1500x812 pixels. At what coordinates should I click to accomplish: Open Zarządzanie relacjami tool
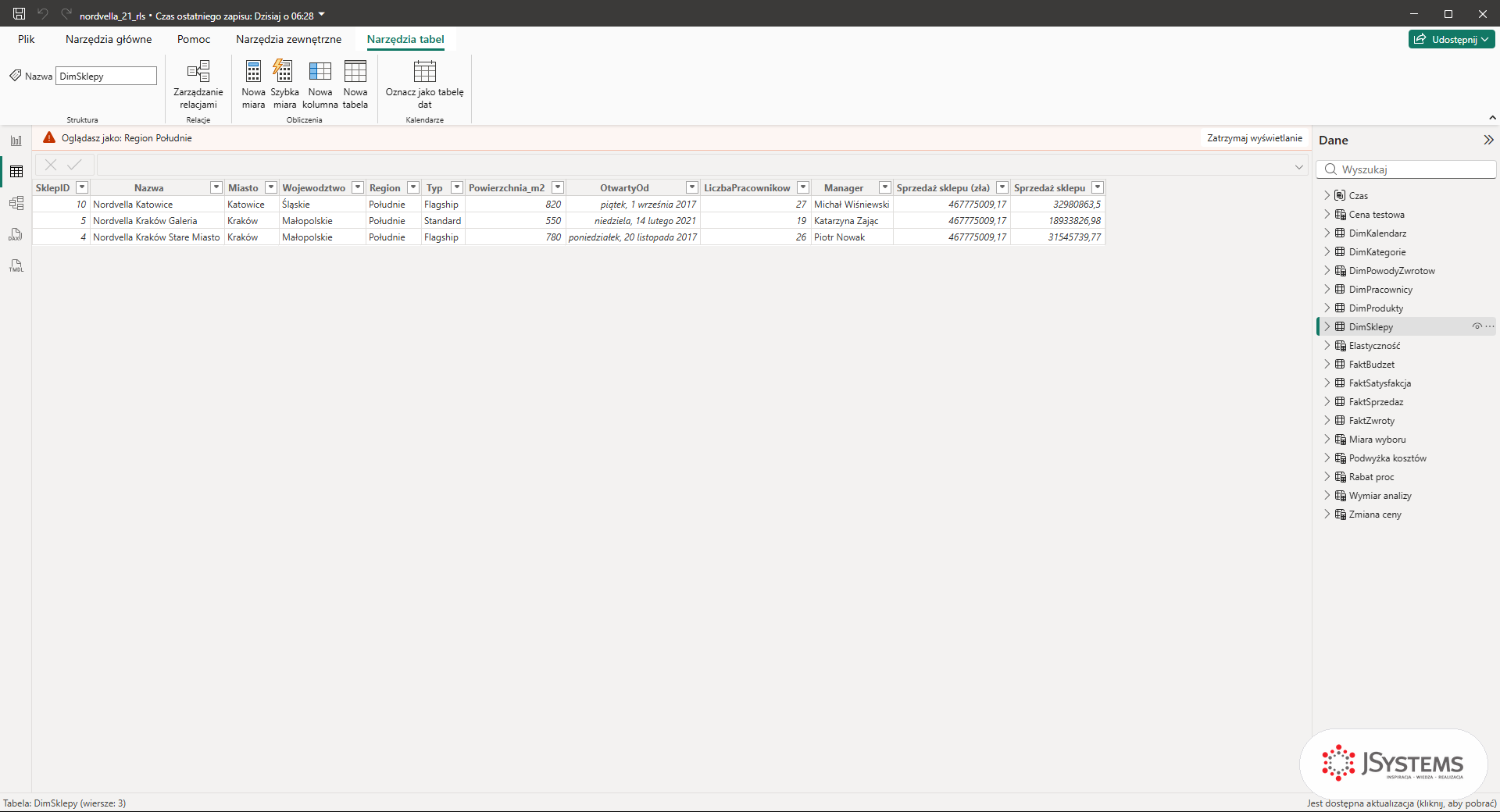[198, 84]
